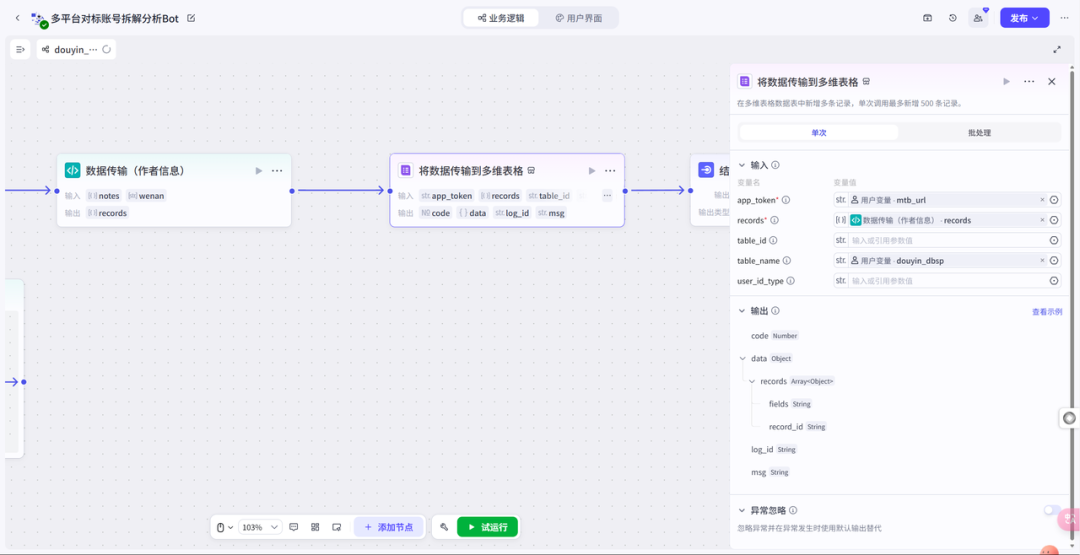
Task: Open the 103% zoom level dropdown
Action: pos(260,527)
